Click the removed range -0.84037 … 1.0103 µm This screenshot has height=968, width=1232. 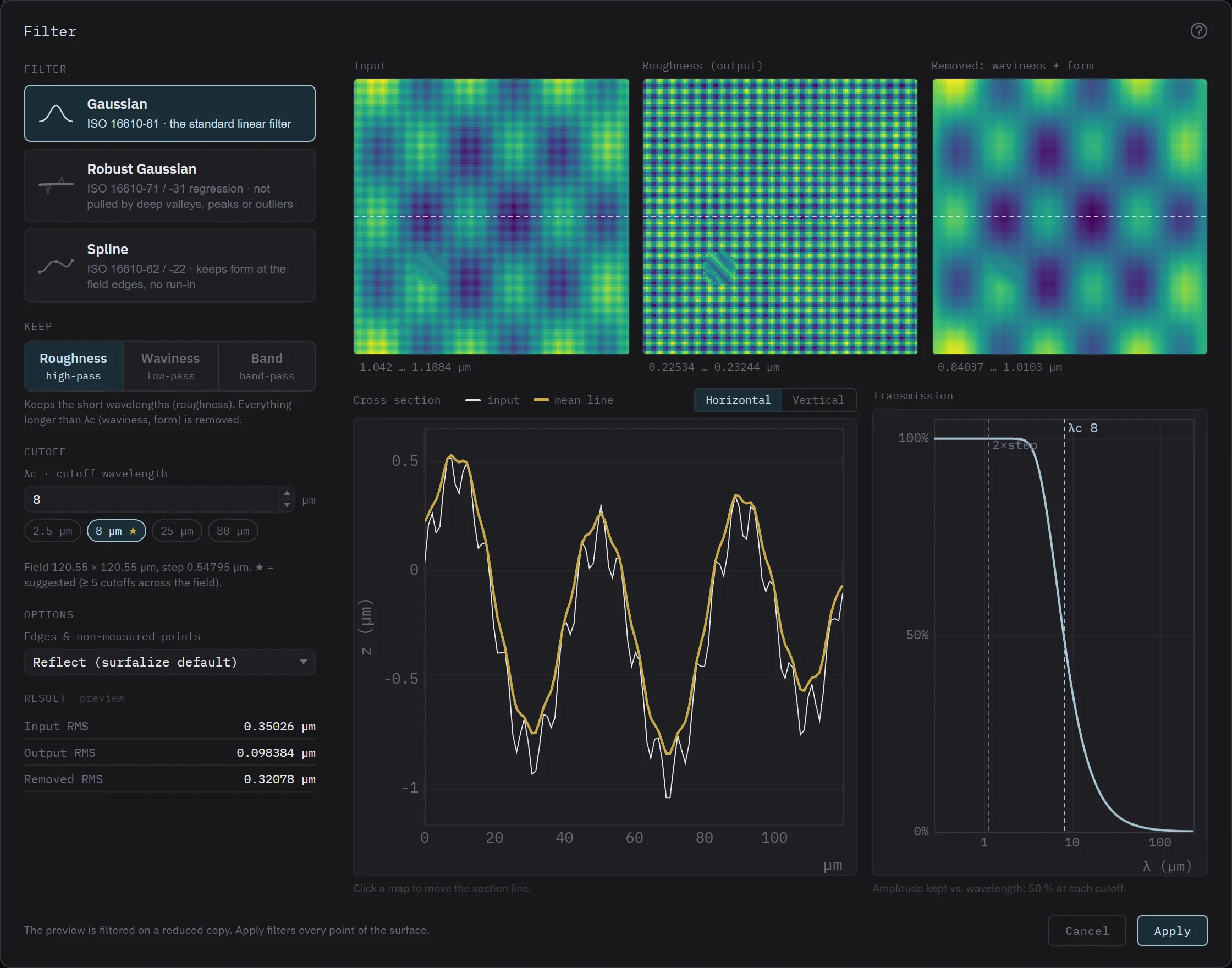(997, 367)
